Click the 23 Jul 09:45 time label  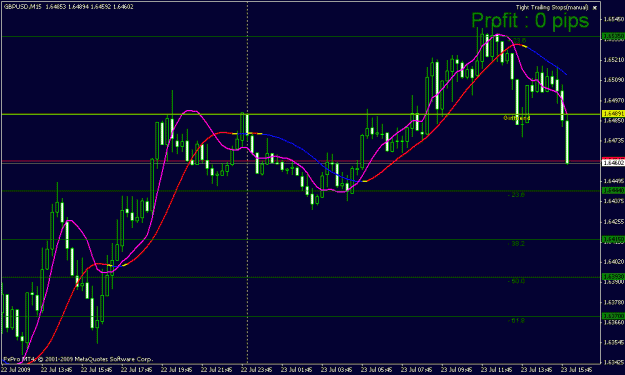[x=456, y=369]
